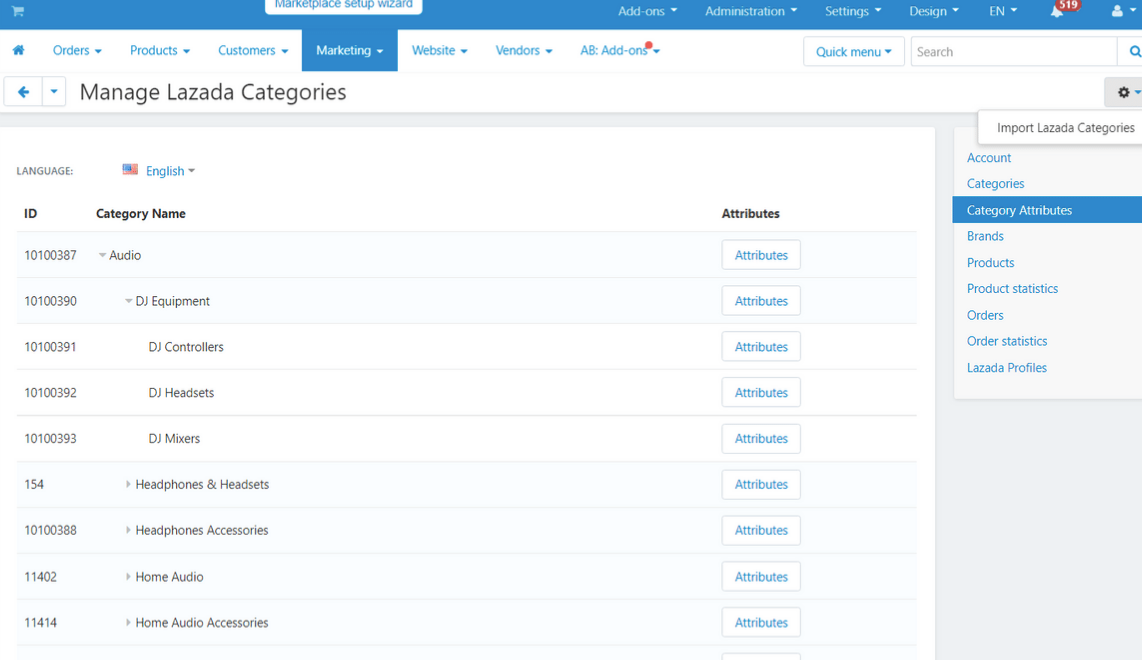The width and height of the screenshot is (1142, 660).
Task: Open the Website menu
Action: tap(439, 50)
